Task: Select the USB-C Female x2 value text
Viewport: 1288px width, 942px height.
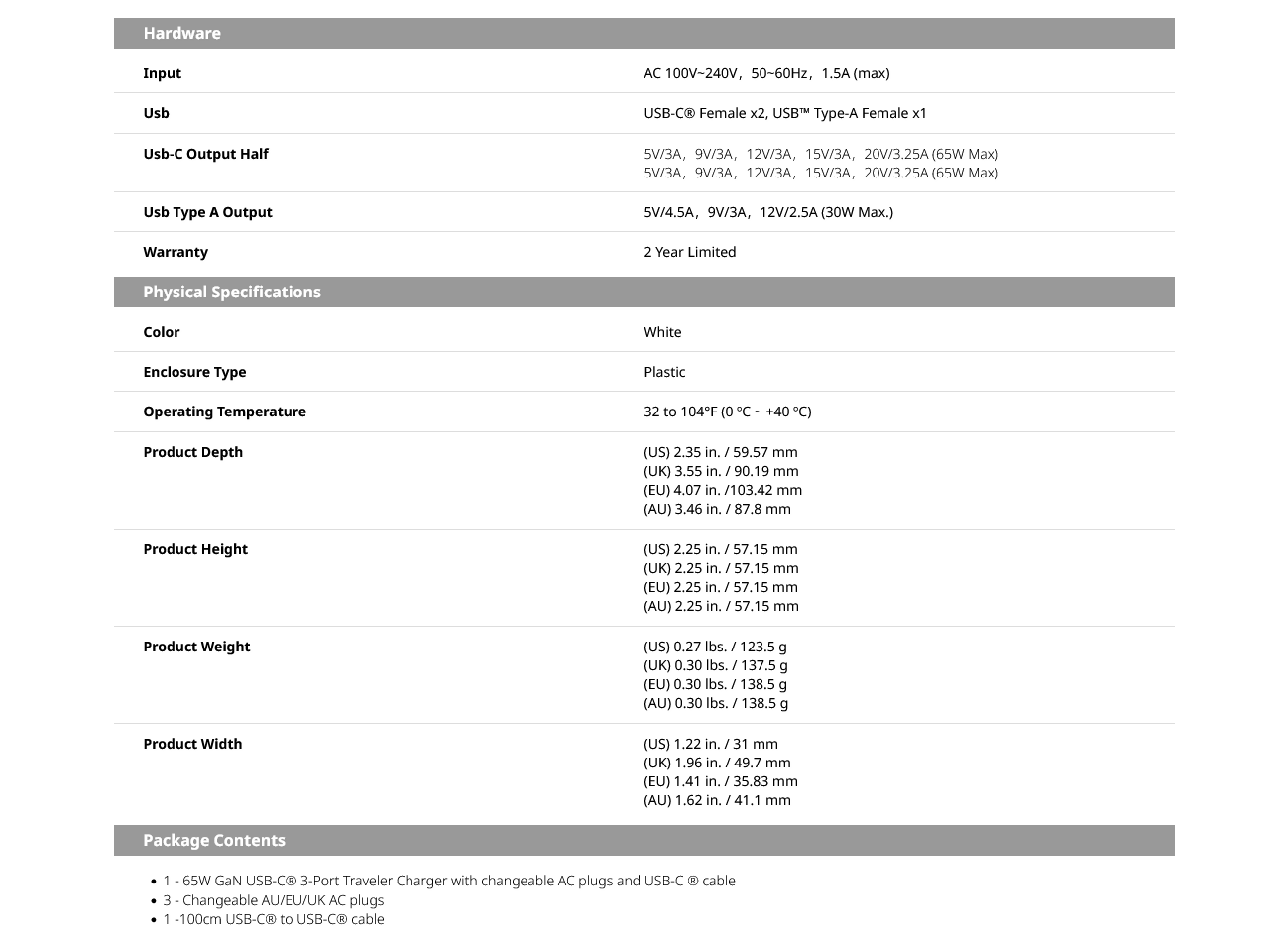Action: [785, 113]
